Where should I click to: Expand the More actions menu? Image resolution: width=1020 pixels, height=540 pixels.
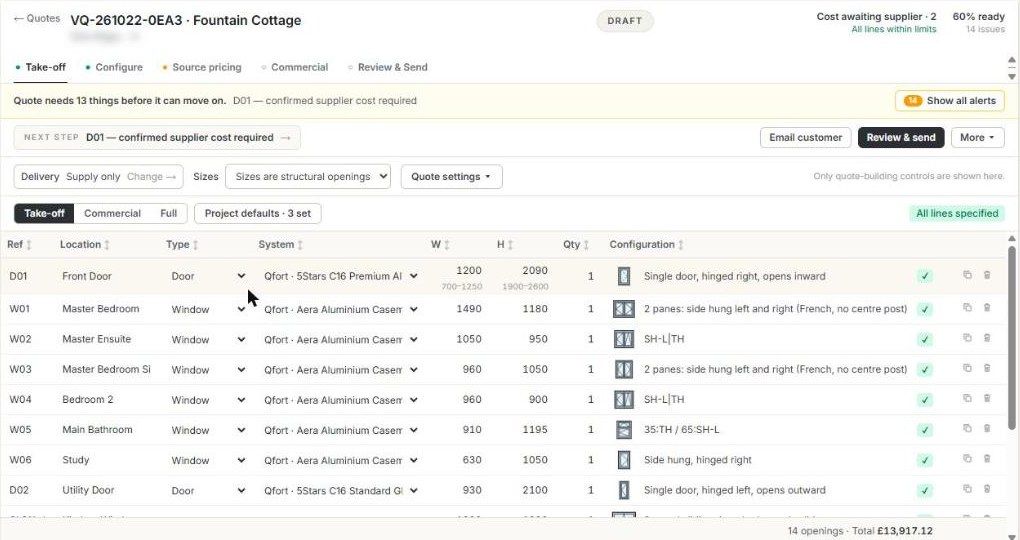click(977, 137)
